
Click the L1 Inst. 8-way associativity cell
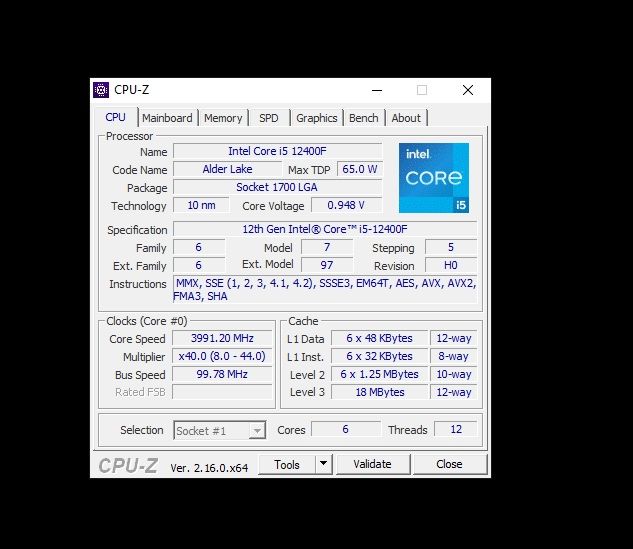(453, 356)
